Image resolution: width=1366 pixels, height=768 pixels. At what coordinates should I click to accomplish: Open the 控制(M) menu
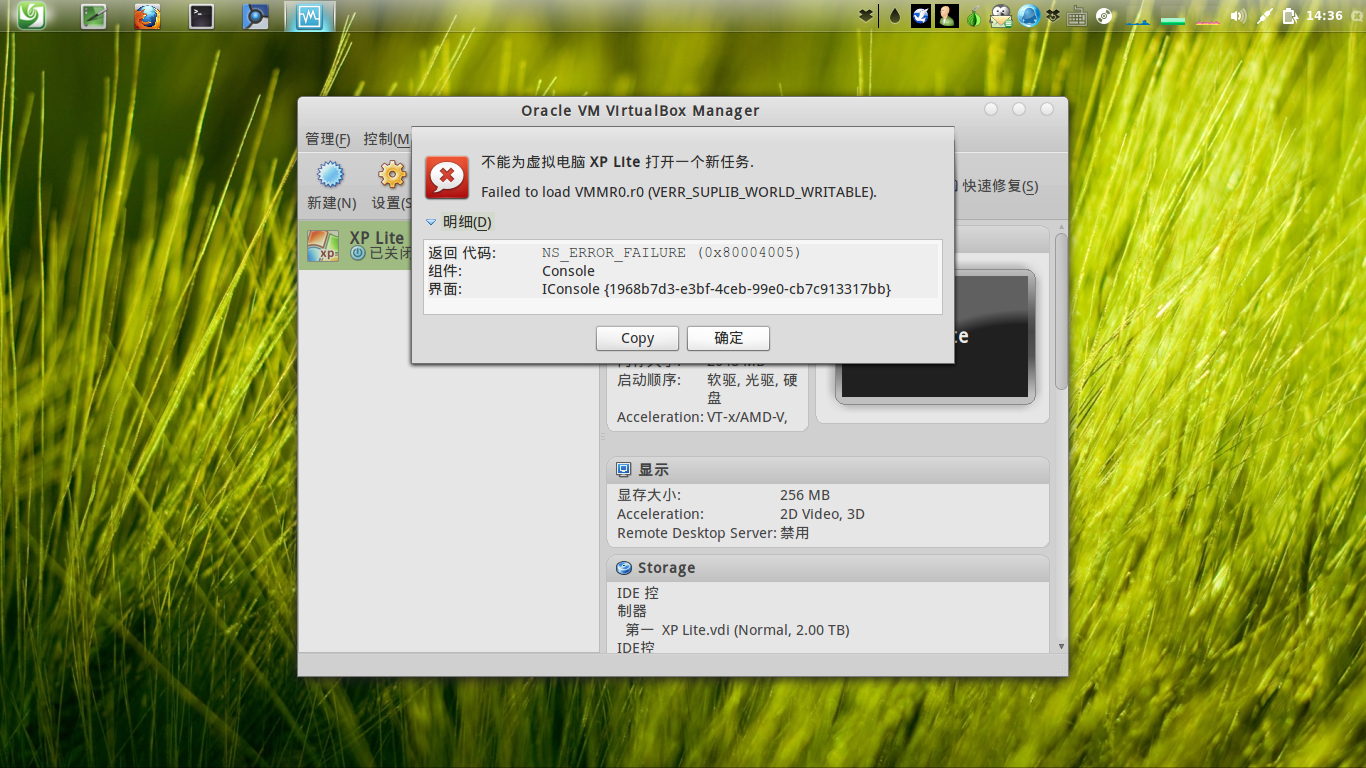click(x=387, y=139)
